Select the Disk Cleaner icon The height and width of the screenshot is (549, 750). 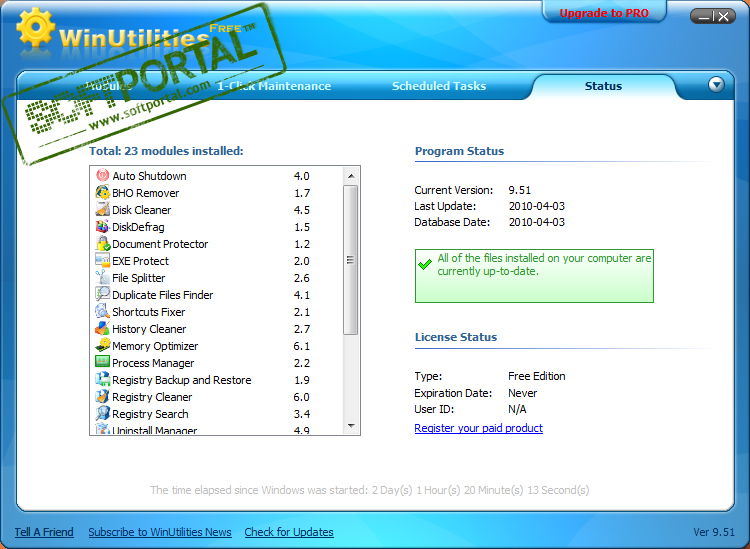click(x=102, y=209)
